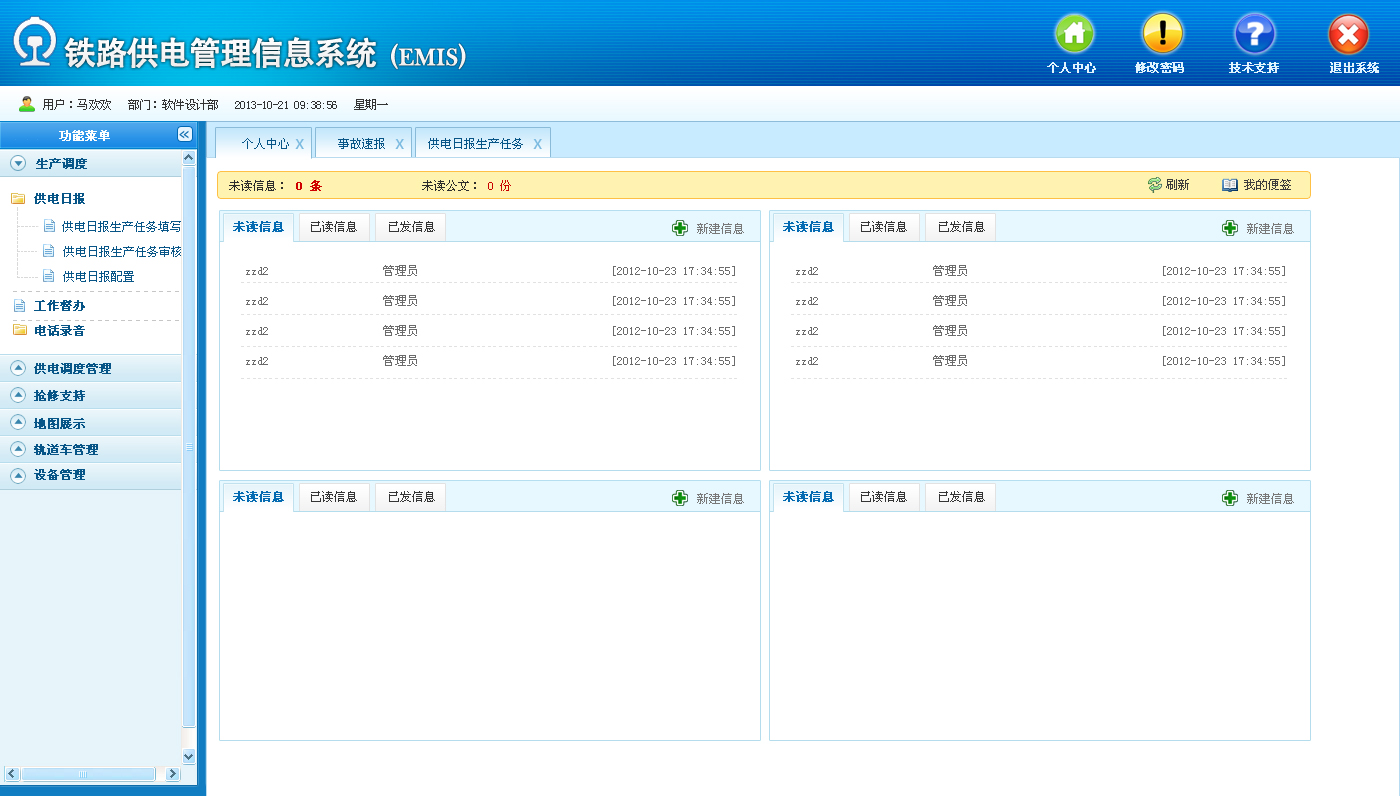Select 已发信息 tab in bottom-right panel
Viewport: 1400px width, 796px height.
coord(961,497)
